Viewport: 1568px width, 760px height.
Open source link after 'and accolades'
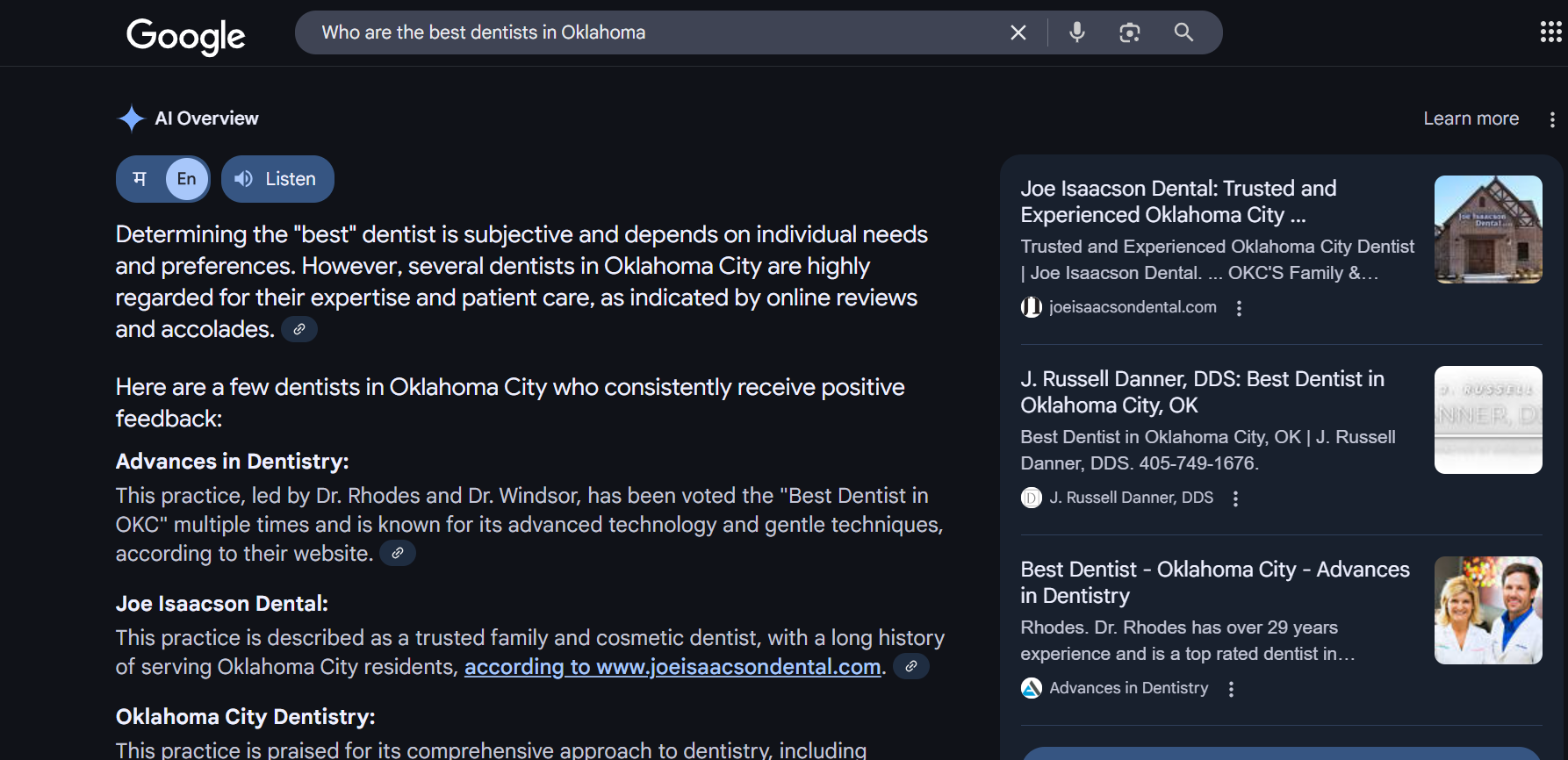click(x=299, y=329)
